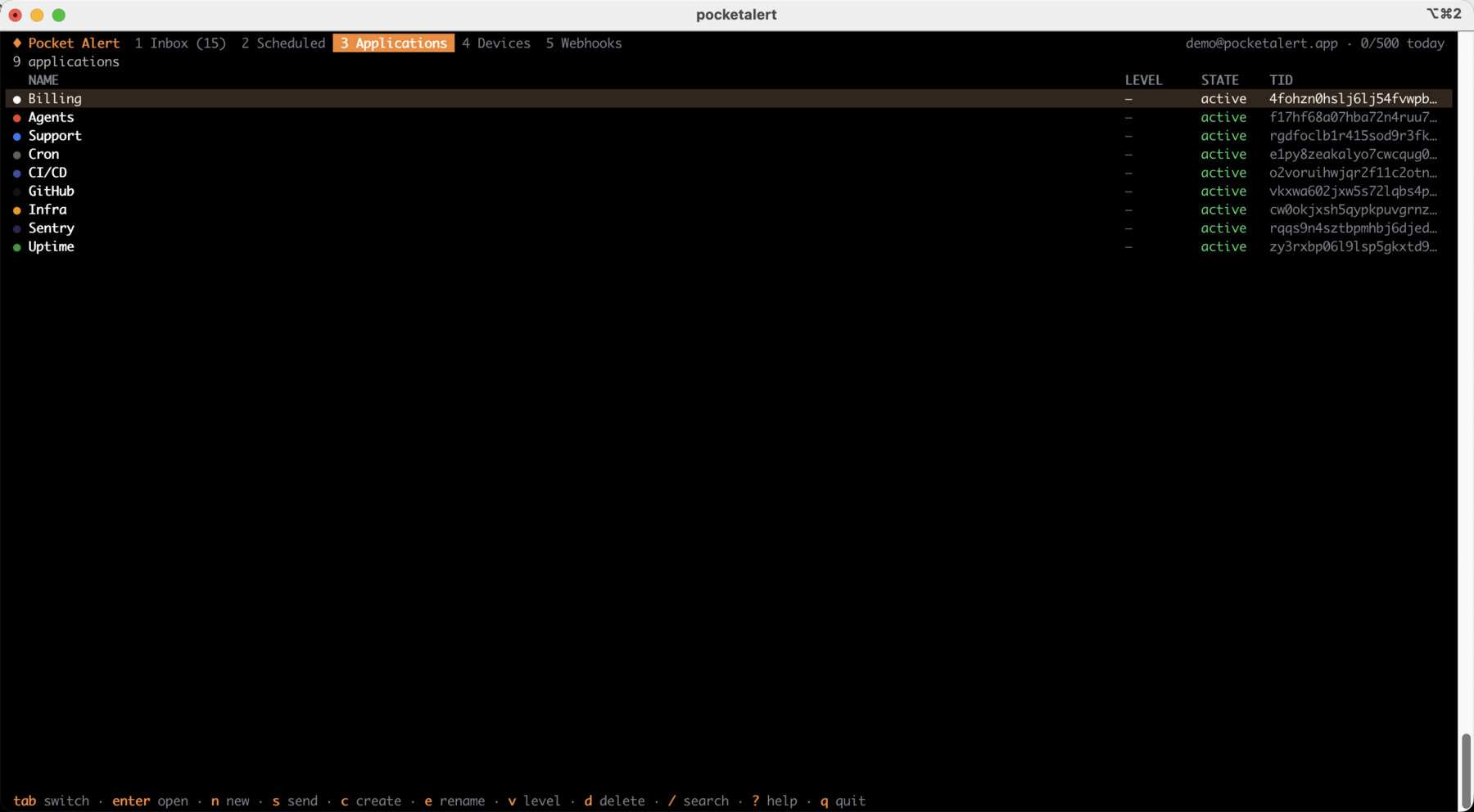1474x812 pixels.
Task: Click the e rename shortcut hint
Action: point(454,801)
